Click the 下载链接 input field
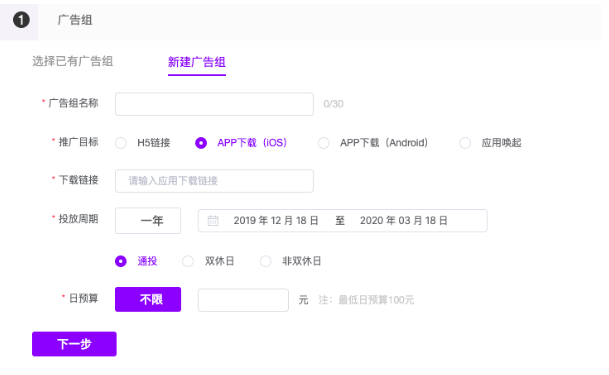Viewport: 609px width, 375px height. pyautogui.click(x=214, y=181)
